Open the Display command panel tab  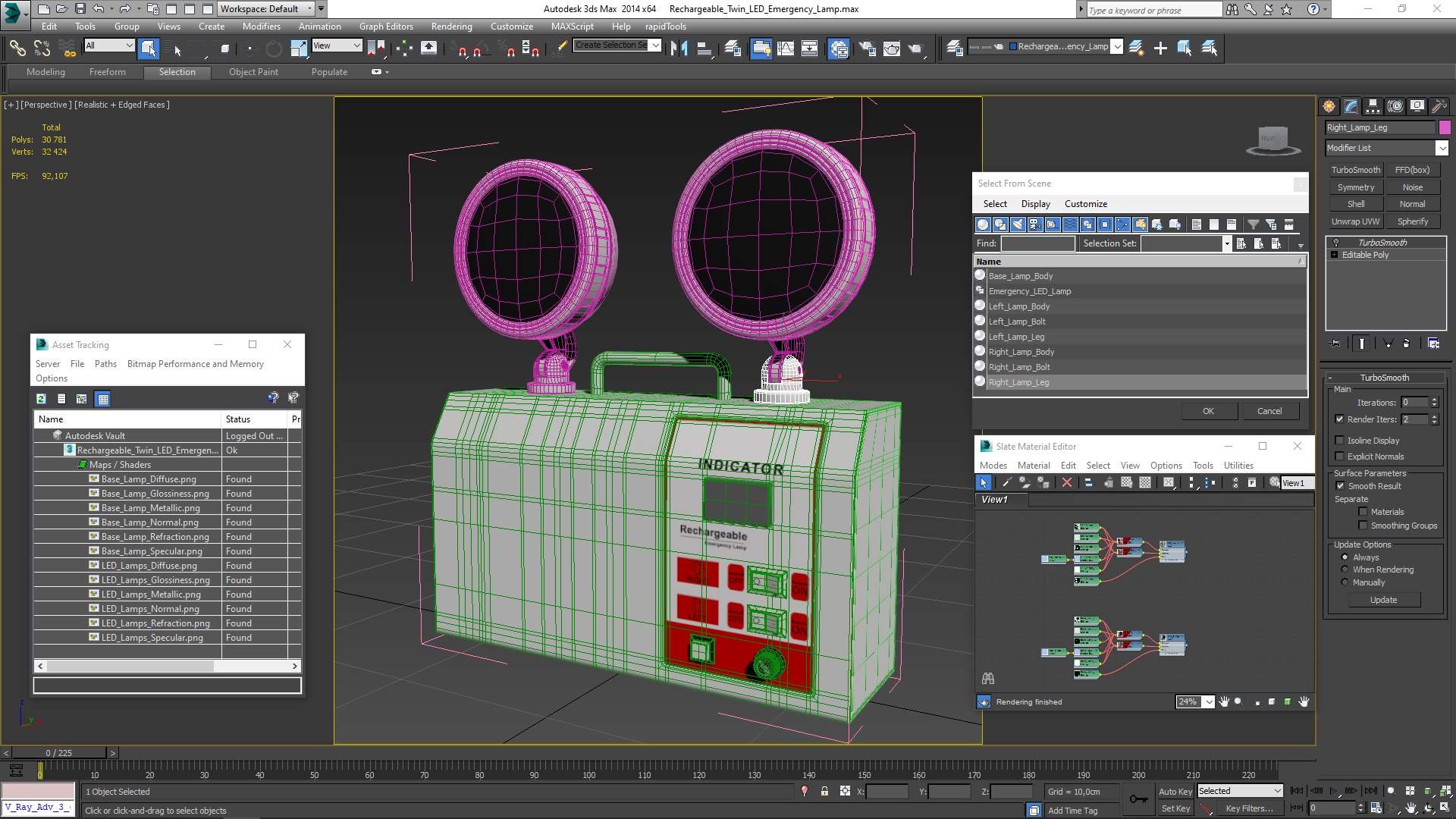click(x=1417, y=106)
